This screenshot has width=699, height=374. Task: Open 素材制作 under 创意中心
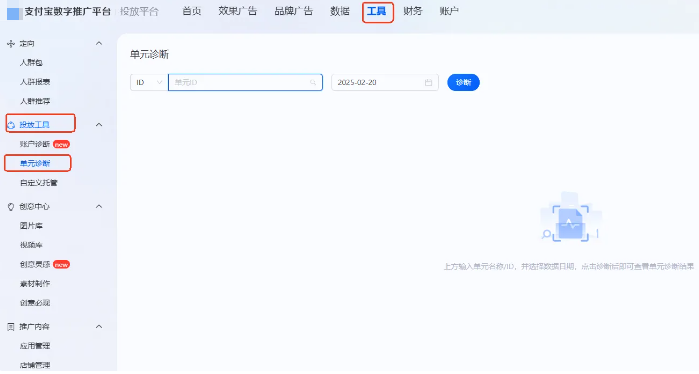(x=35, y=284)
